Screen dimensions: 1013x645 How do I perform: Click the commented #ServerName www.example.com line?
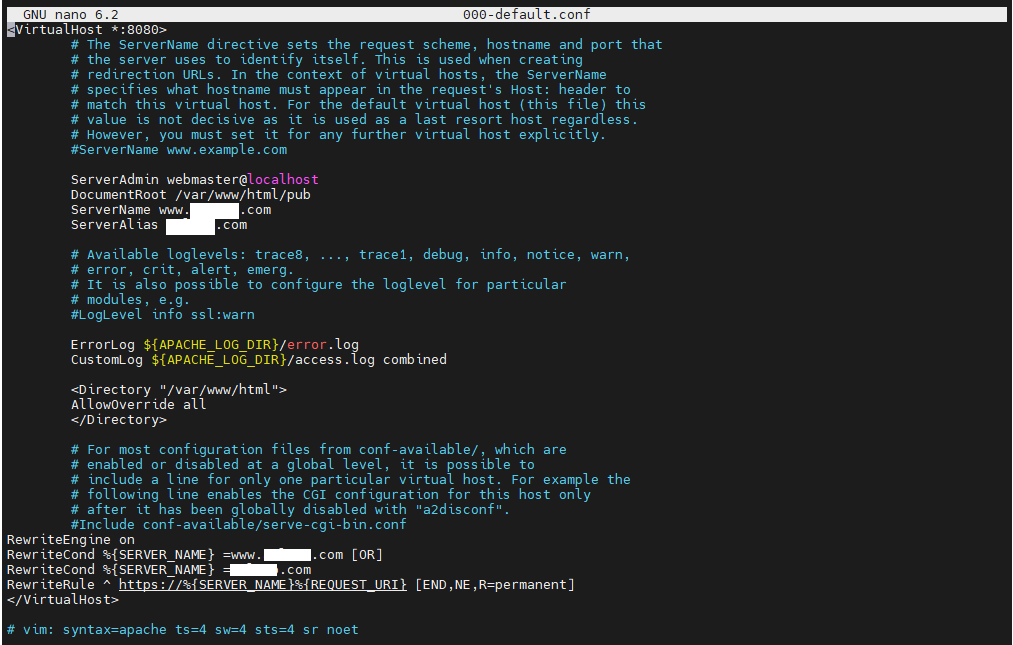tap(179, 149)
